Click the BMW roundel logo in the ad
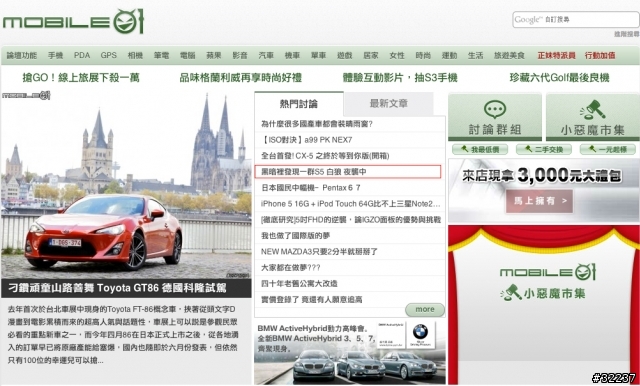 tap(420, 332)
